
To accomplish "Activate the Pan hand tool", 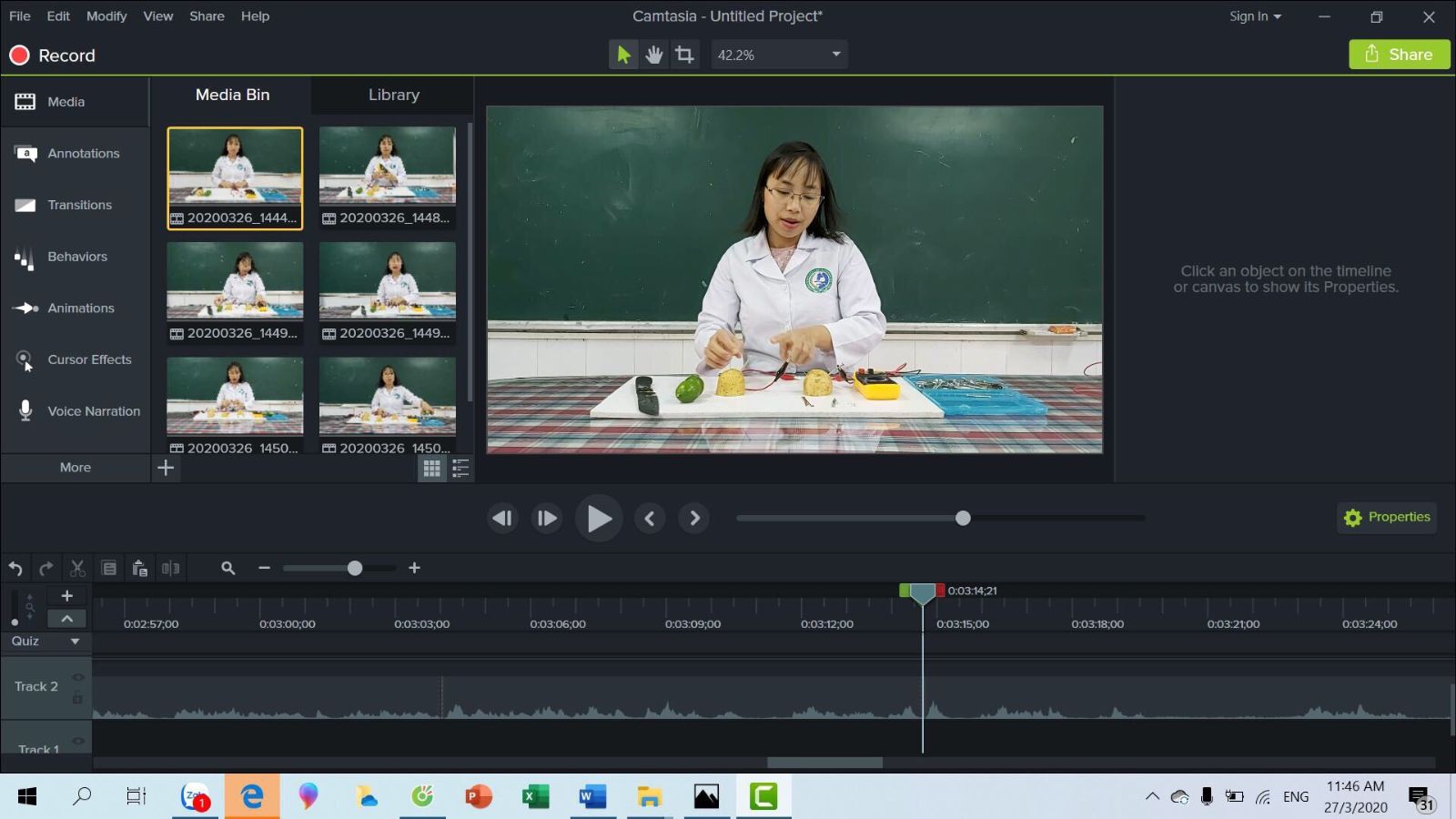I will click(x=653, y=55).
